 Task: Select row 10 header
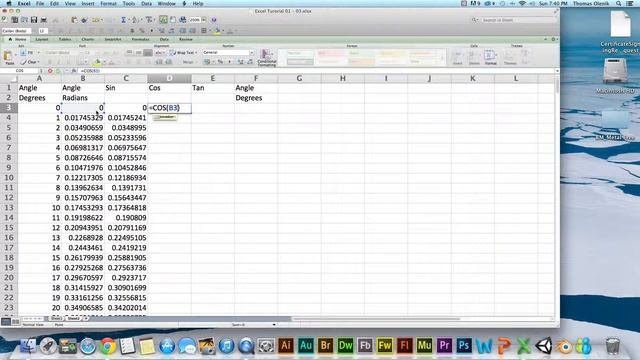pos(9,178)
